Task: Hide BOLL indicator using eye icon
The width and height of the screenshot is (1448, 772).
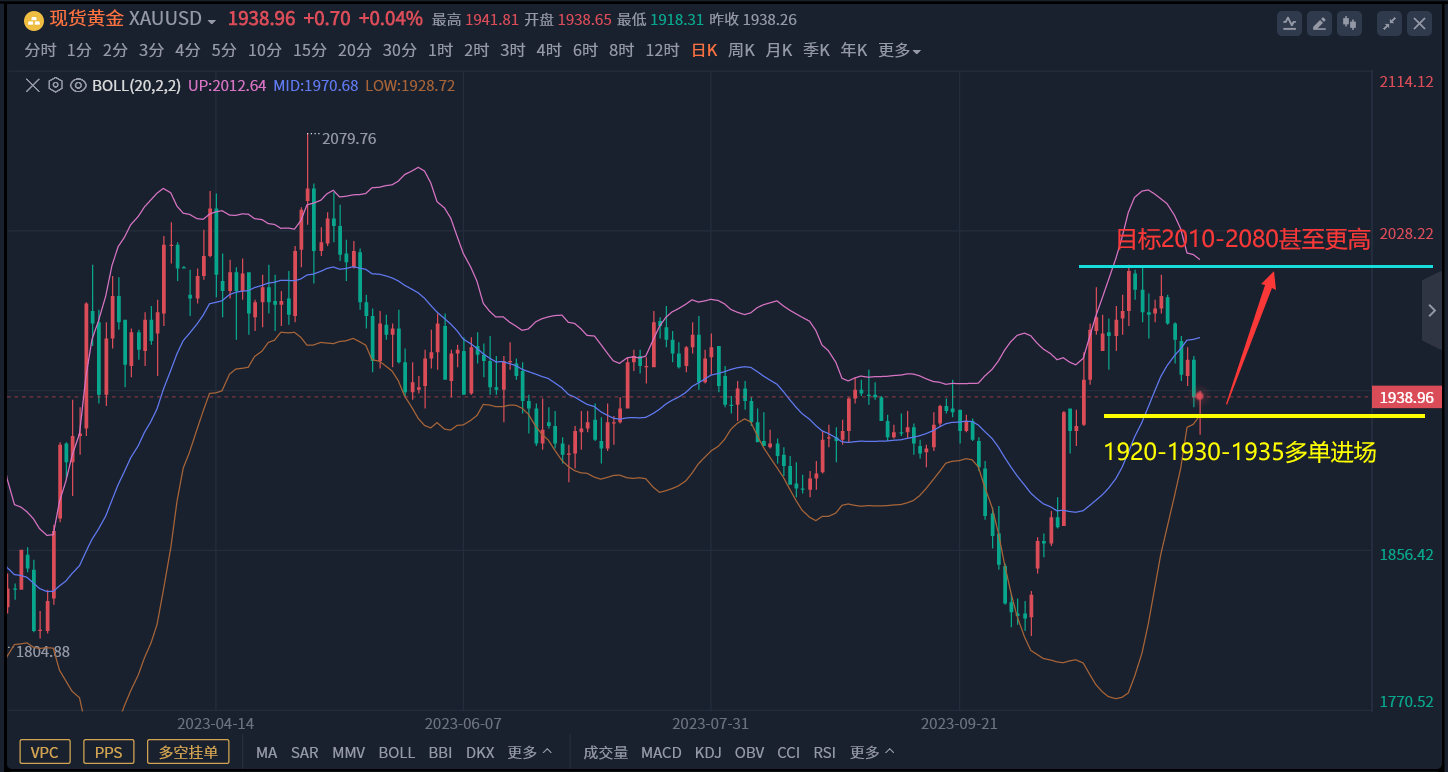Action: [x=77, y=86]
